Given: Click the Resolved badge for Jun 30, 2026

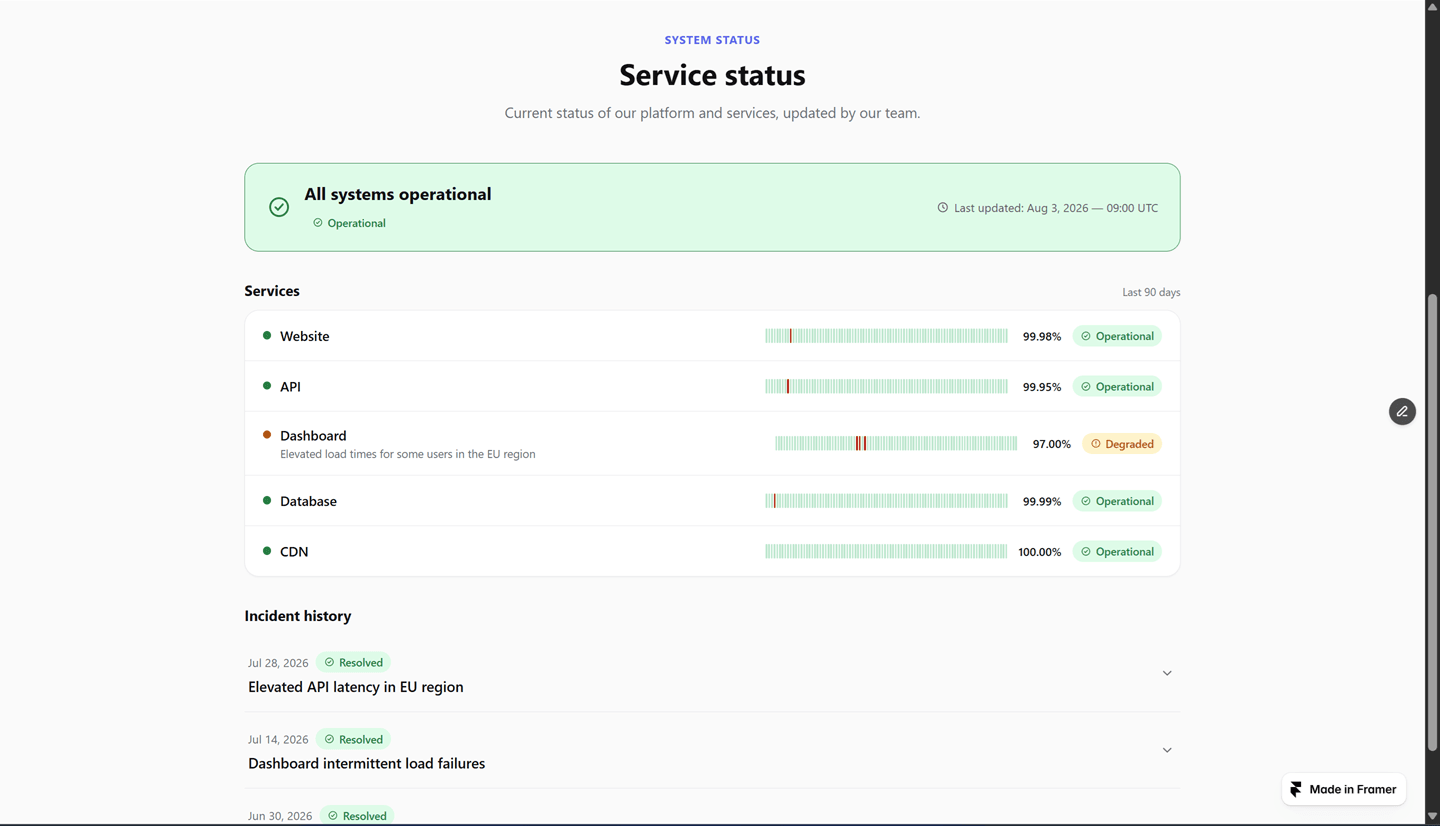Looking at the screenshot, I should pos(358,815).
